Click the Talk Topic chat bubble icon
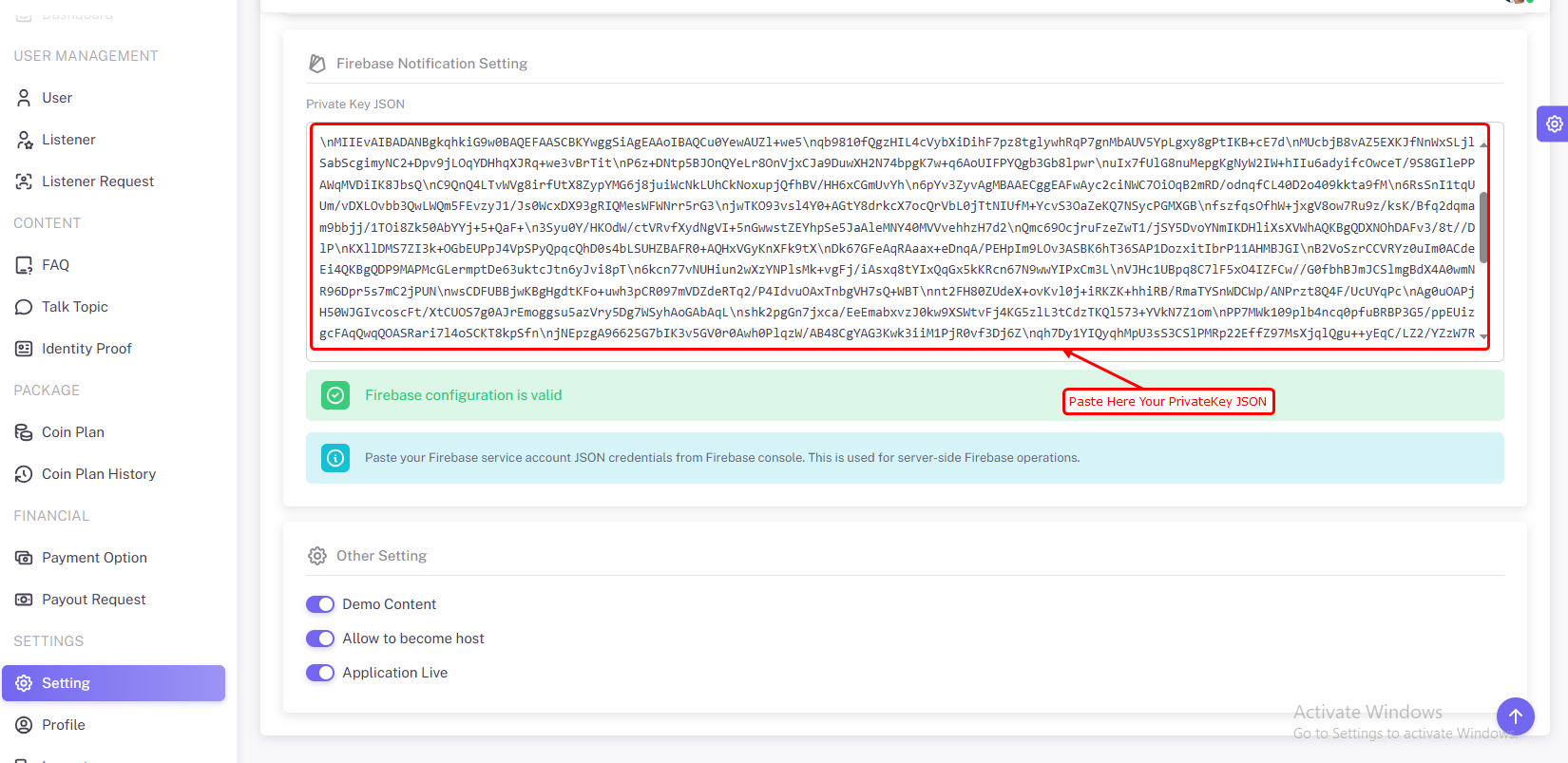 [24, 307]
